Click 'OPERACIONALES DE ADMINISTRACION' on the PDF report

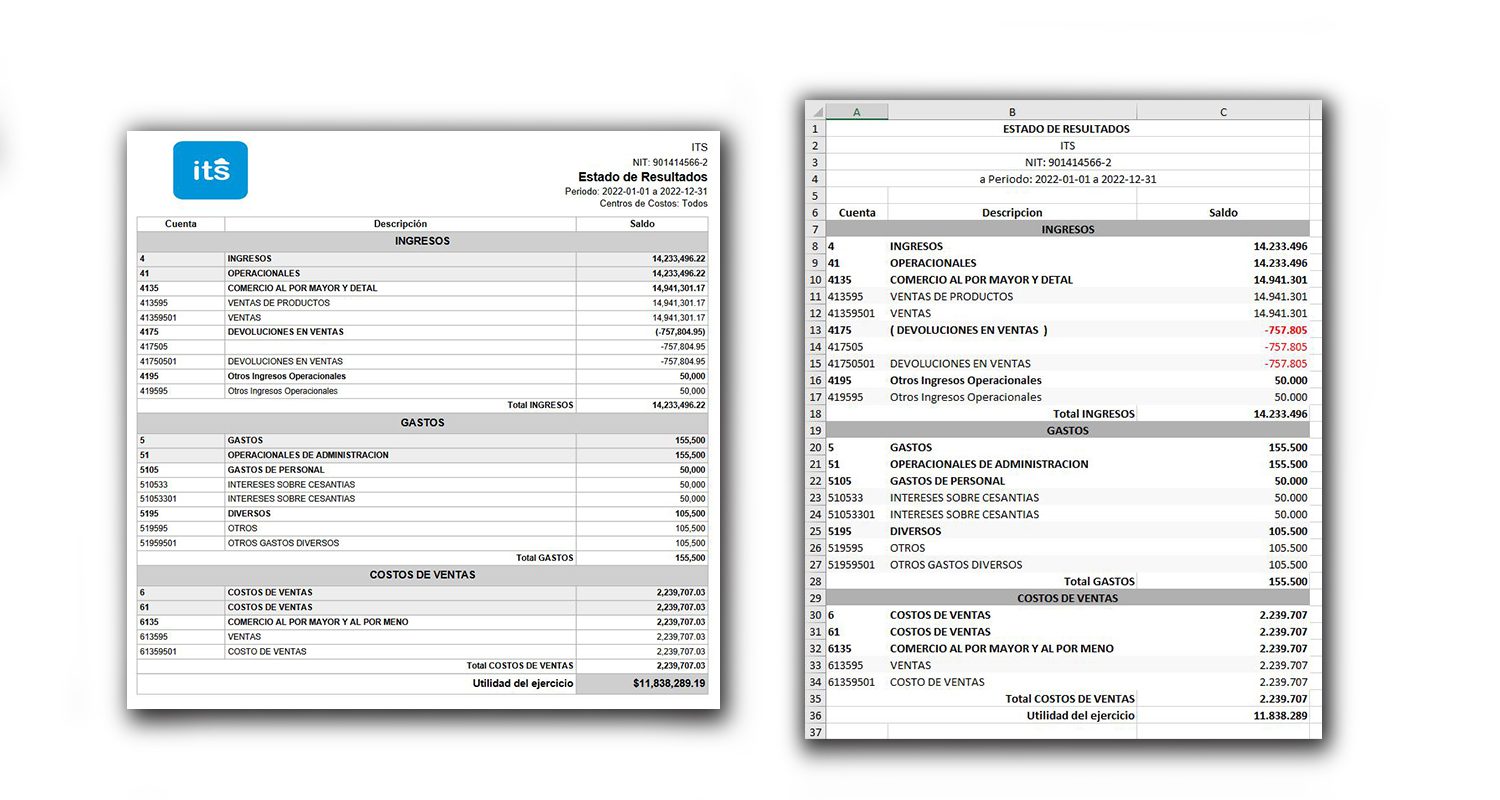pyautogui.click(x=308, y=455)
